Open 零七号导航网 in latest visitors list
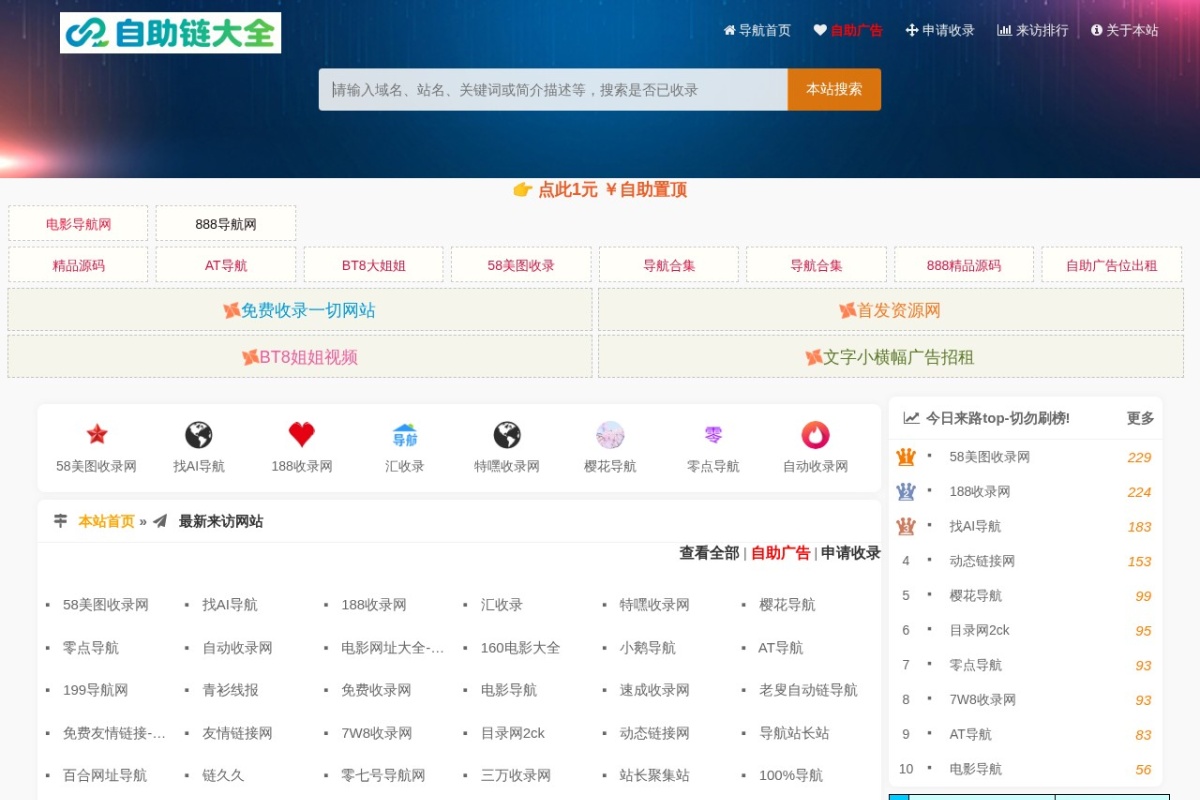This screenshot has width=1200, height=800. coord(383,775)
